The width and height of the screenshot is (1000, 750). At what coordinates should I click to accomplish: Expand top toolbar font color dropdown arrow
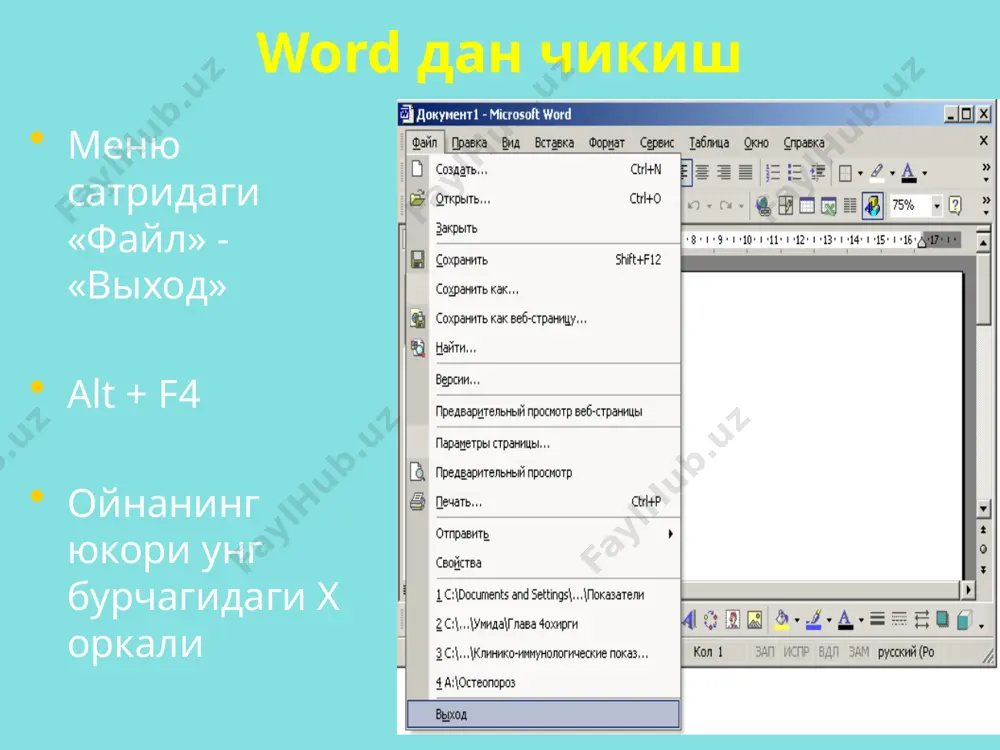(924, 173)
